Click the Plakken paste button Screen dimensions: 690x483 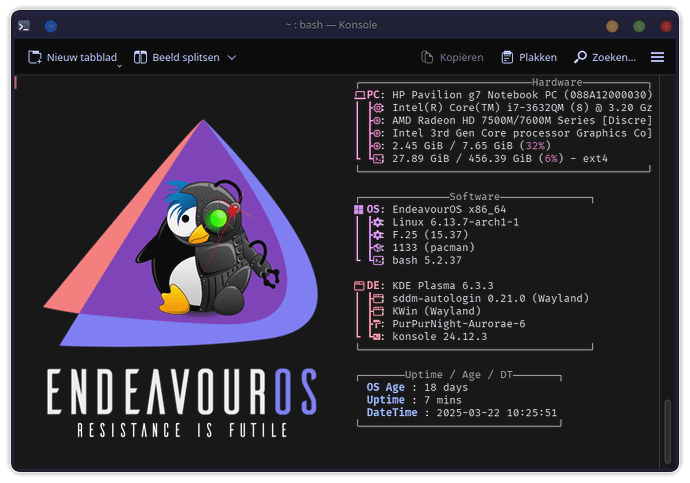pos(529,57)
